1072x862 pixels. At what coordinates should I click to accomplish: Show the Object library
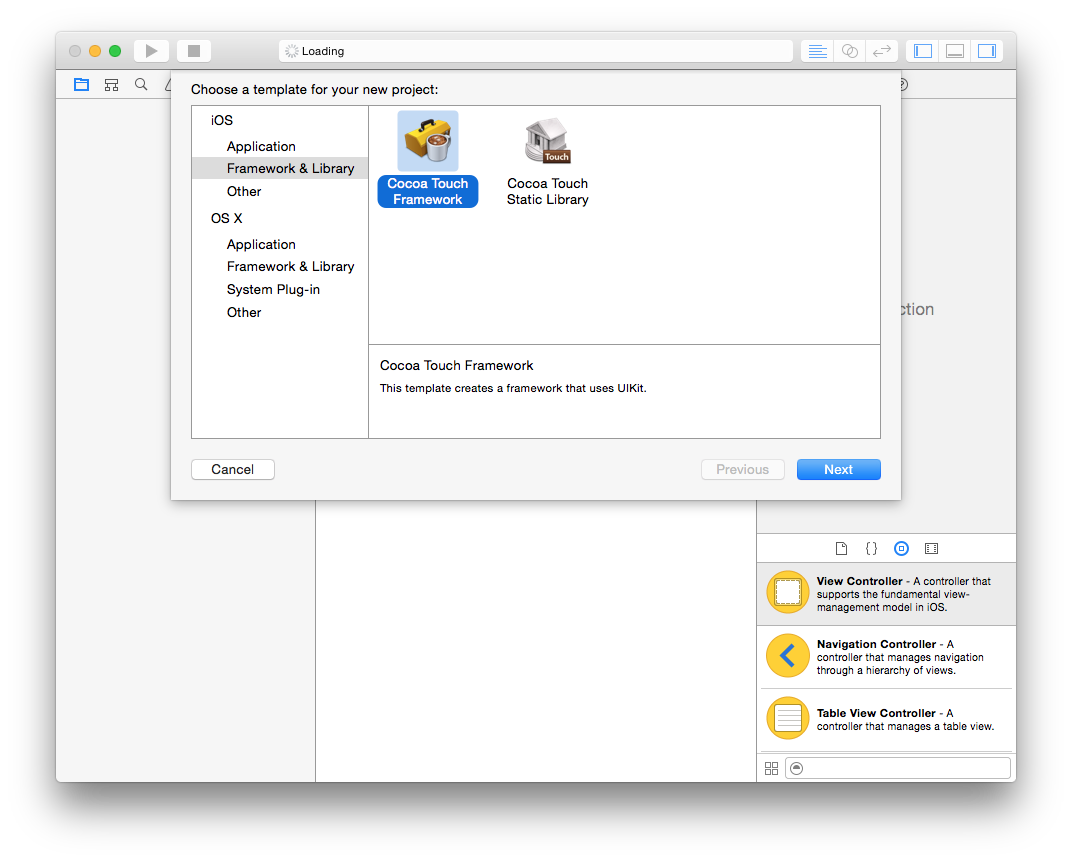click(901, 548)
